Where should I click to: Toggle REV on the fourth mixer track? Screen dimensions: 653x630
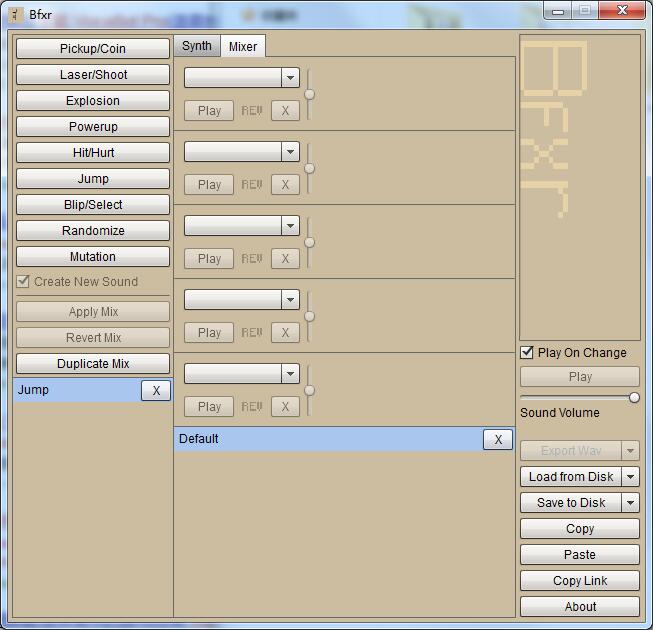pos(252,333)
